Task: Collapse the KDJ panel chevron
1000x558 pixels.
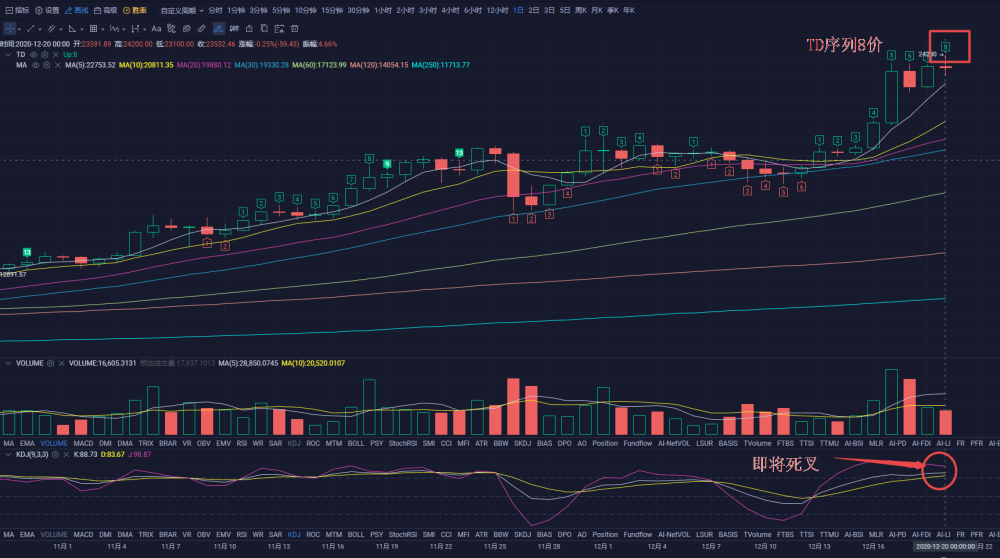Action: tap(8, 455)
